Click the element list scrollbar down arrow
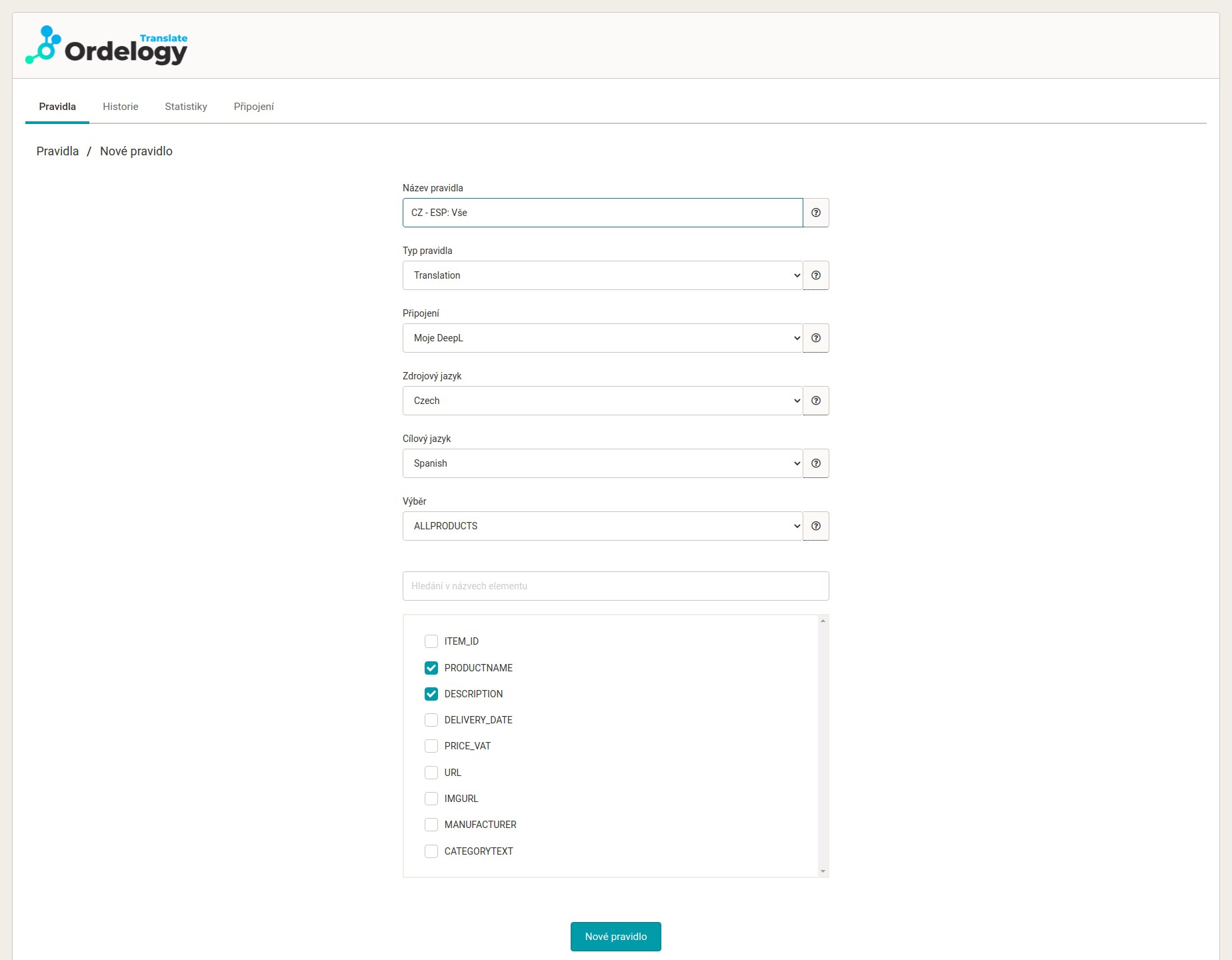Screen dimensions: 1232x960 coord(823,871)
